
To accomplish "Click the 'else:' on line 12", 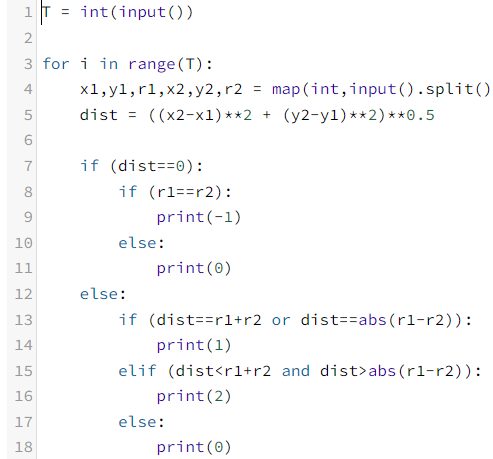I will [103, 294].
